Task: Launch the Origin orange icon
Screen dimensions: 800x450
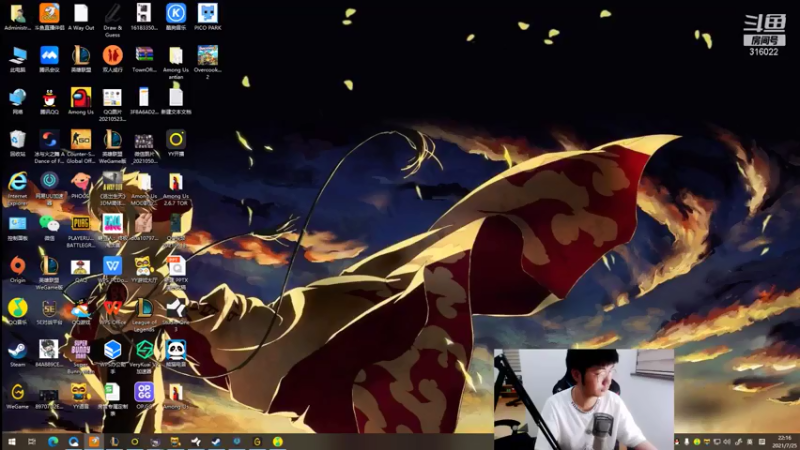Action: pyautogui.click(x=17, y=266)
